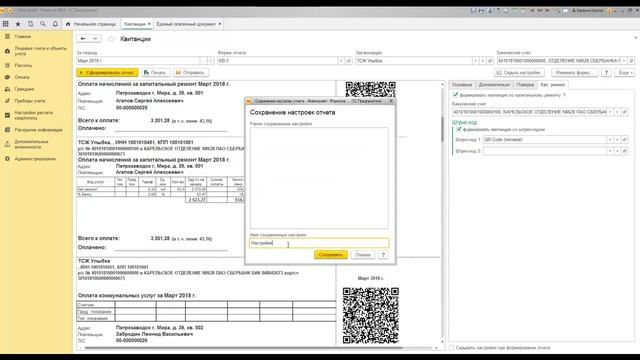Image resolution: width=640 pixels, height=360 pixels.
Task: Switch to the Поверка settings tab
Action: coord(525,84)
